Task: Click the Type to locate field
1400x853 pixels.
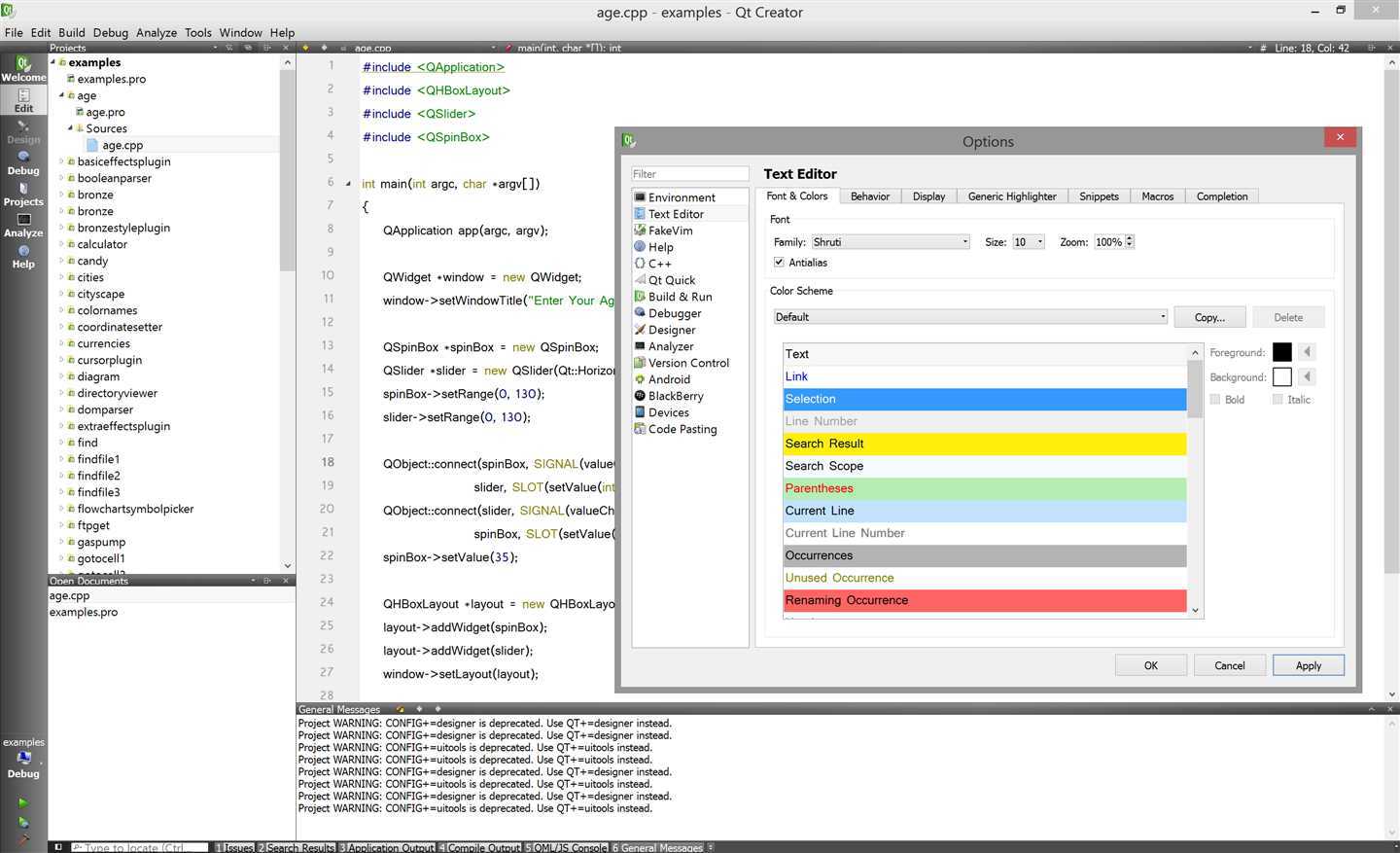Action: tap(138, 847)
